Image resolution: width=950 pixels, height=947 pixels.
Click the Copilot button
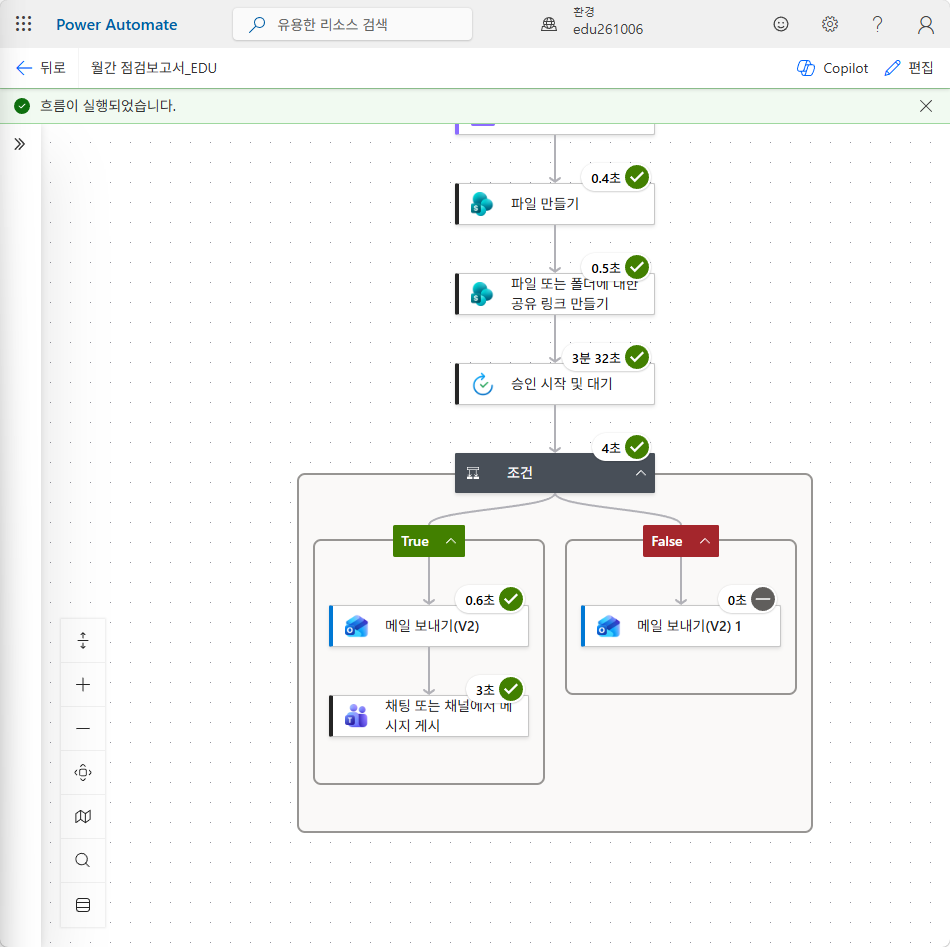[832, 68]
